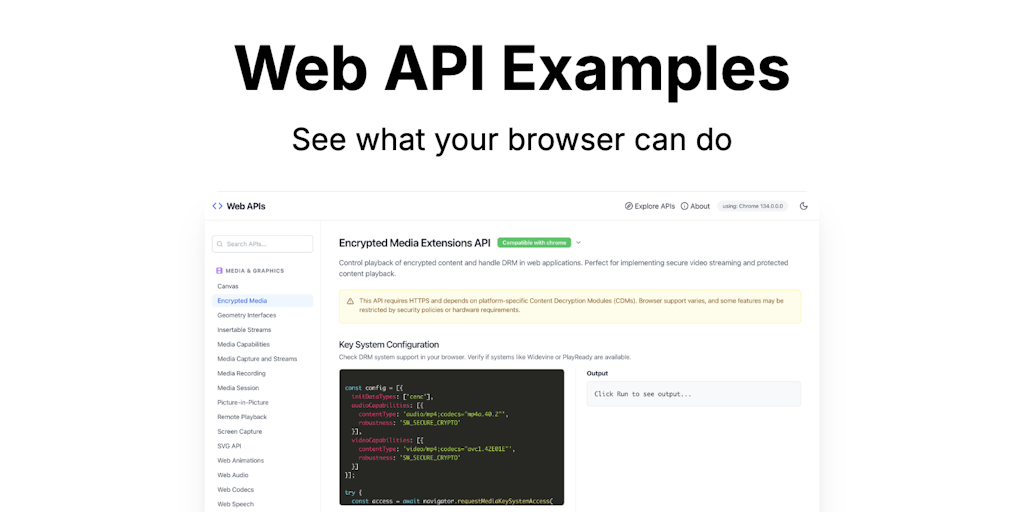
Task: Click the 'using: Chrome 134.0.0.0' badge
Action: (752, 206)
